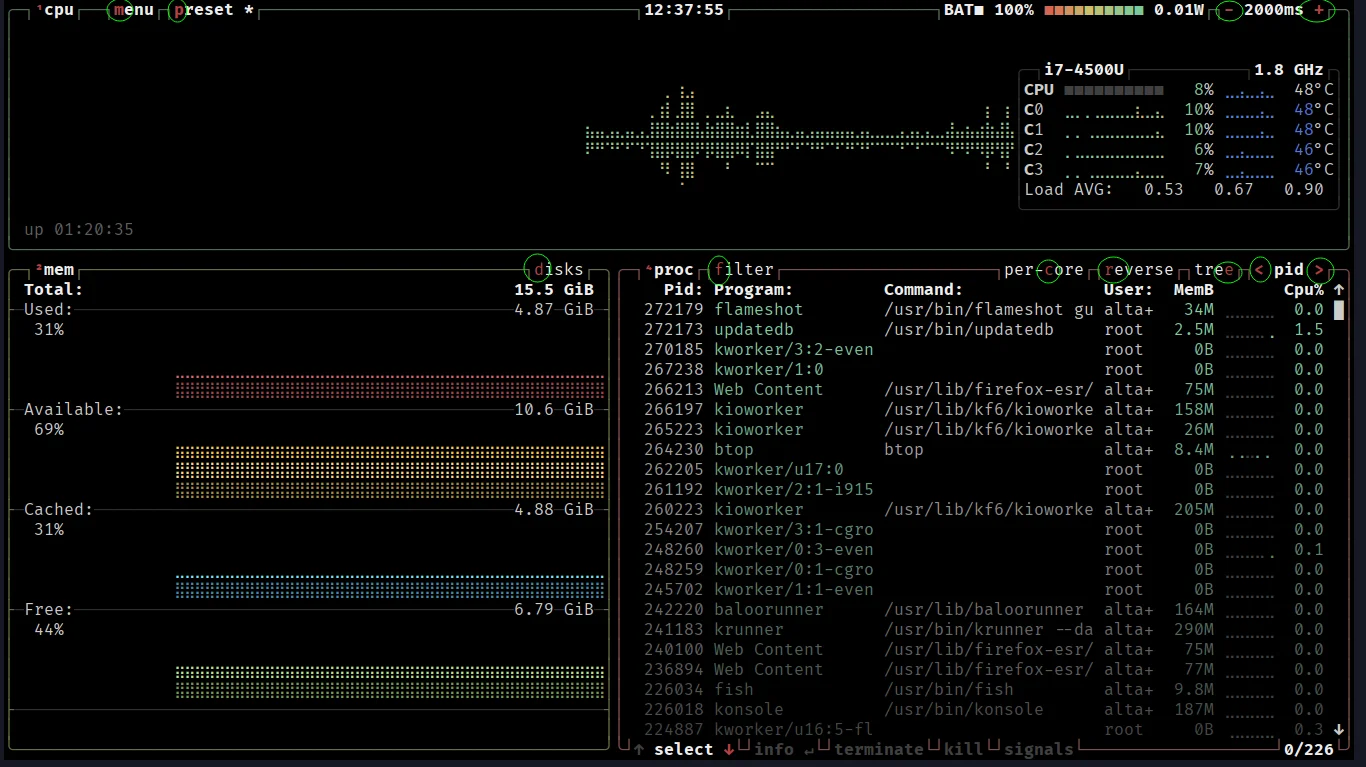Select kioworker process pid 260223
The height and width of the screenshot is (767, 1366).
984,510
